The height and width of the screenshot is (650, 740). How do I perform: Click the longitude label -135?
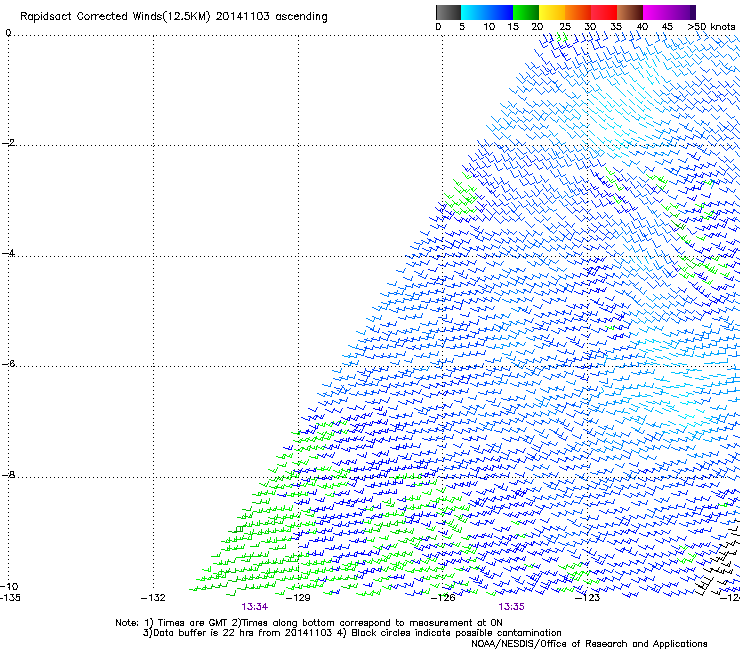pyautogui.click(x=10, y=598)
